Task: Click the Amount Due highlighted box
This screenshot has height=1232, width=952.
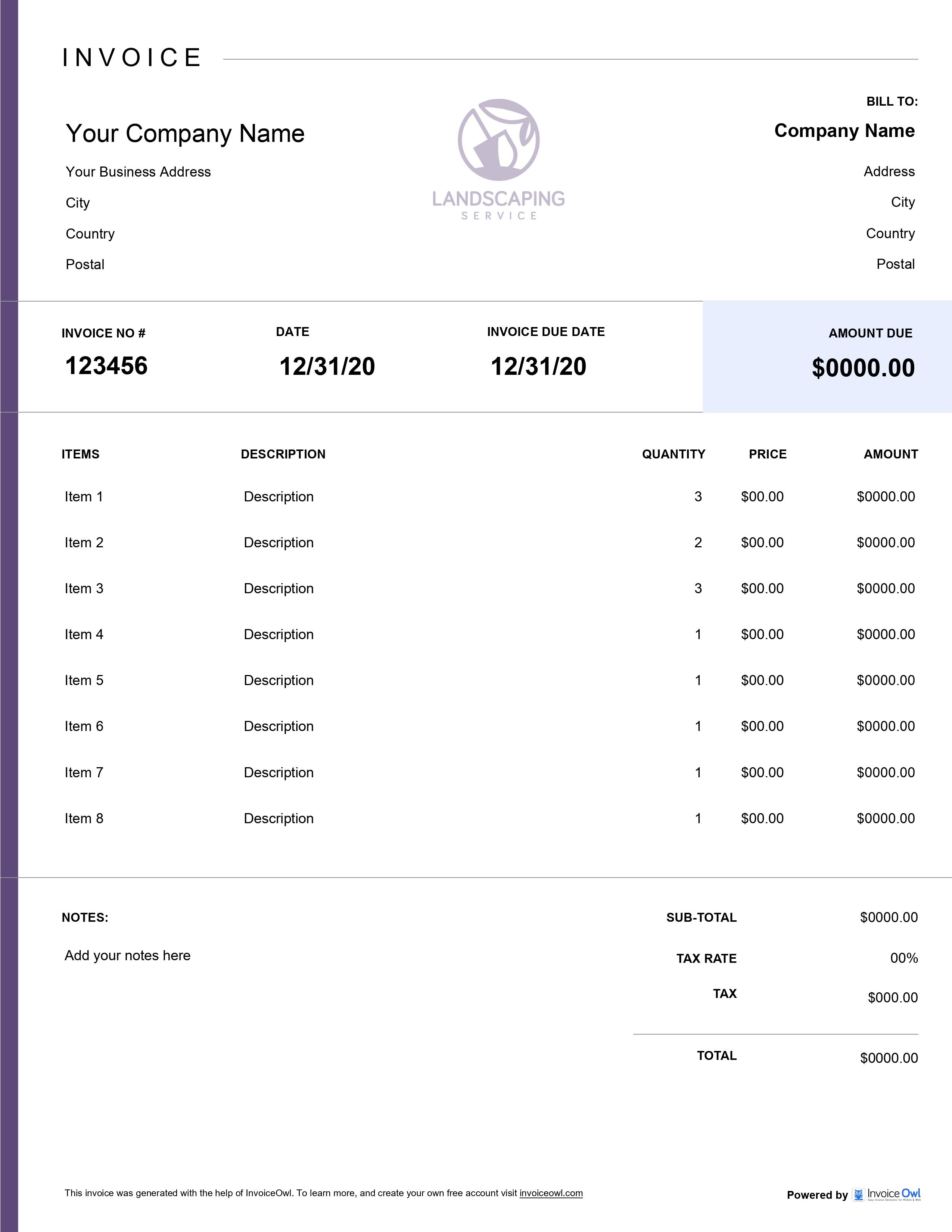Action: coord(827,357)
